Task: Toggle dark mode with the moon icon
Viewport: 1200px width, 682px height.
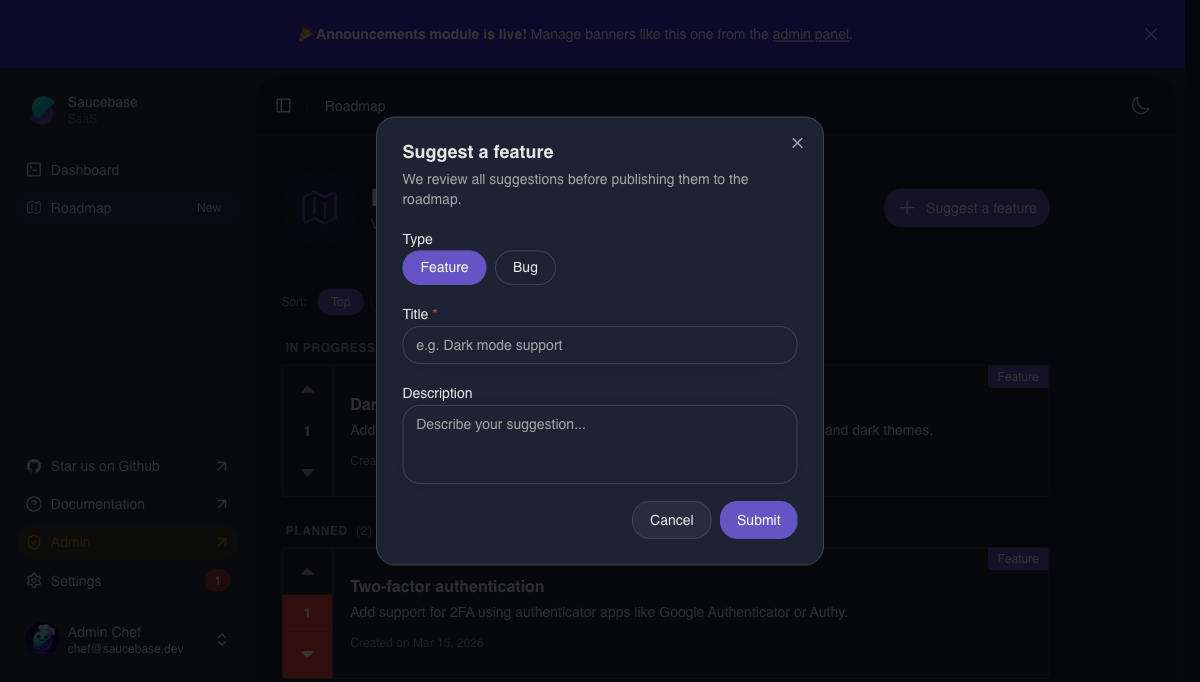Action: pos(1140,105)
